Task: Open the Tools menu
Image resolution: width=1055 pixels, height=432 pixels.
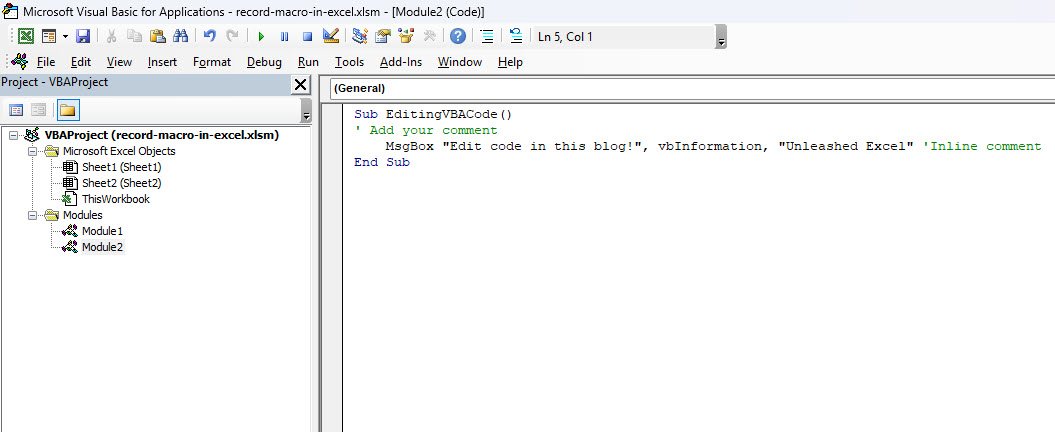Action: (x=349, y=62)
